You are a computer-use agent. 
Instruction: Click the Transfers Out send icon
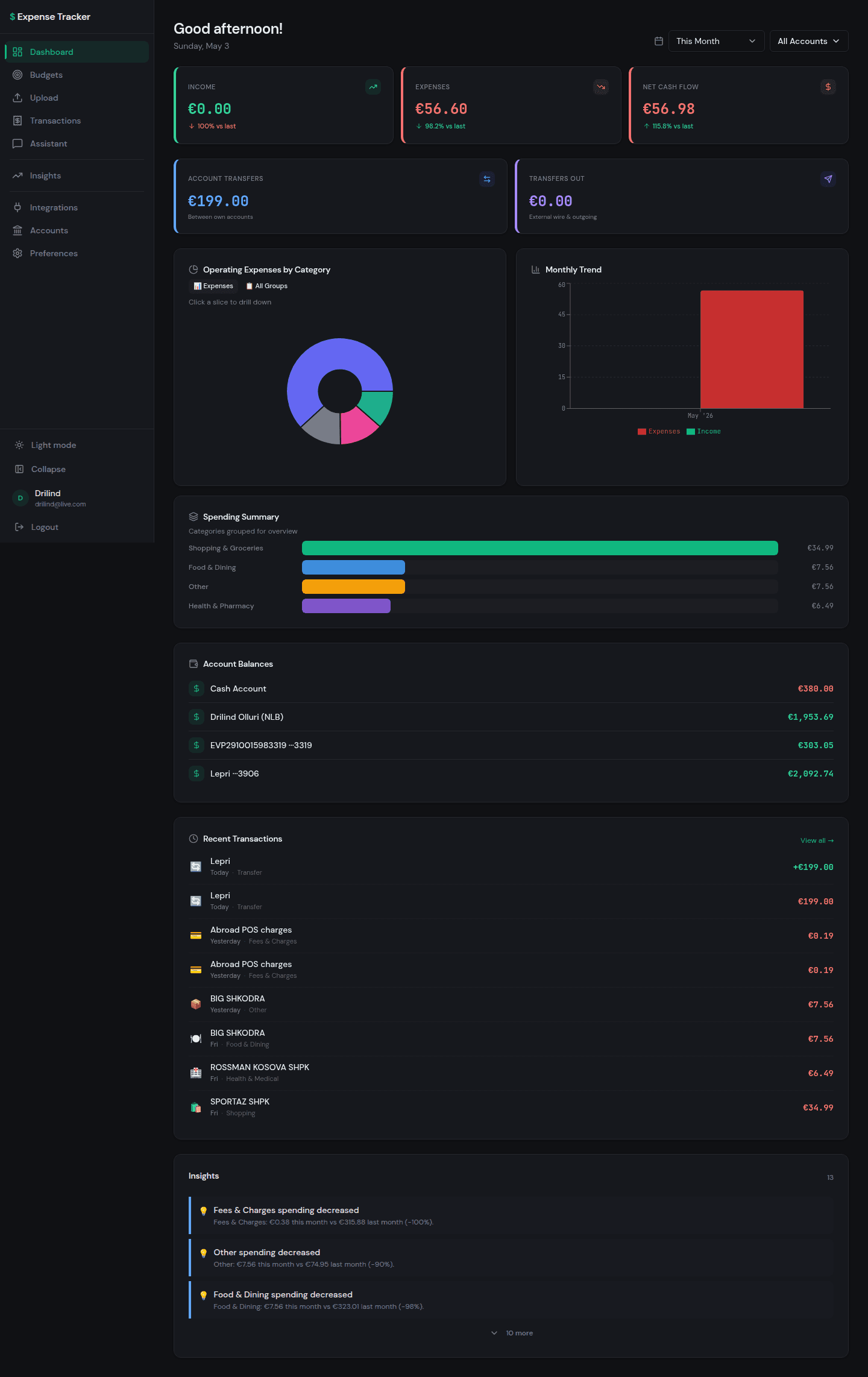(828, 179)
